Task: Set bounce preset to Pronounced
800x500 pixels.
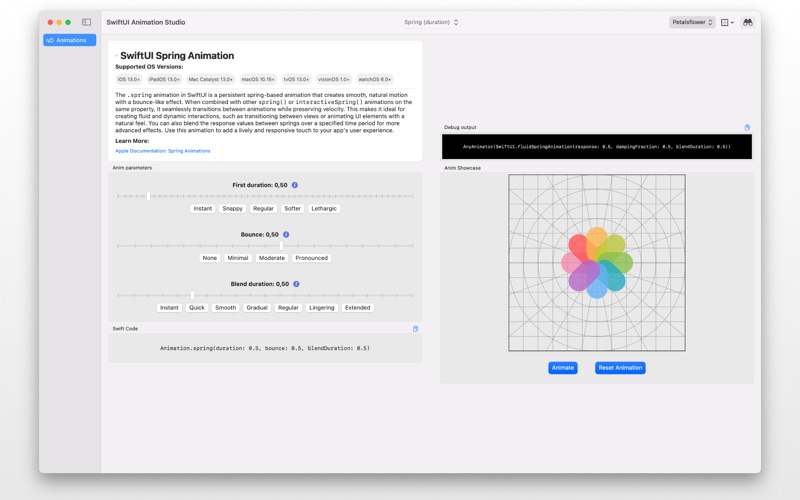Action: click(x=311, y=258)
